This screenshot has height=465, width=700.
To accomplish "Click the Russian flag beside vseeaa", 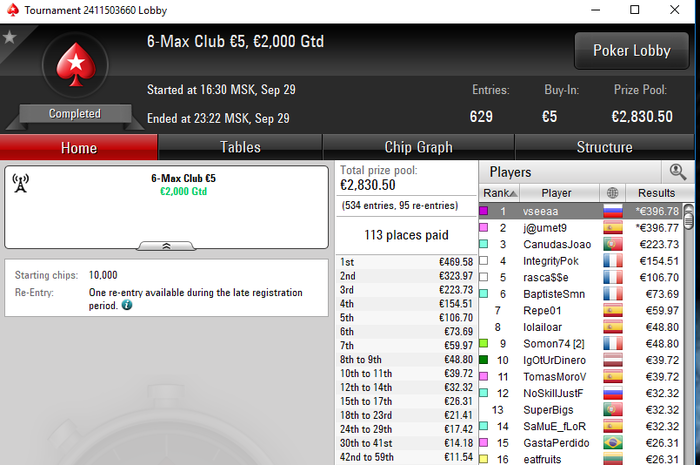I will tap(612, 211).
